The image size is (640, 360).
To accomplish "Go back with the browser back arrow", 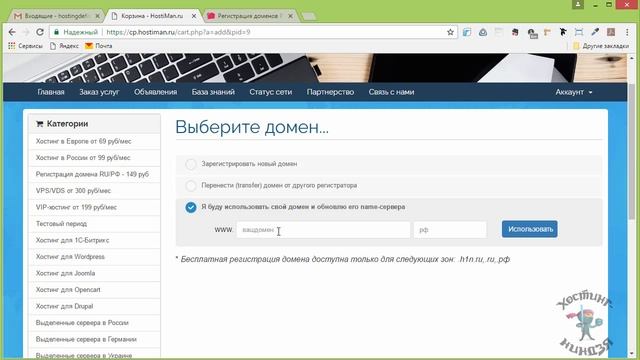I will click(x=12, y=32).
